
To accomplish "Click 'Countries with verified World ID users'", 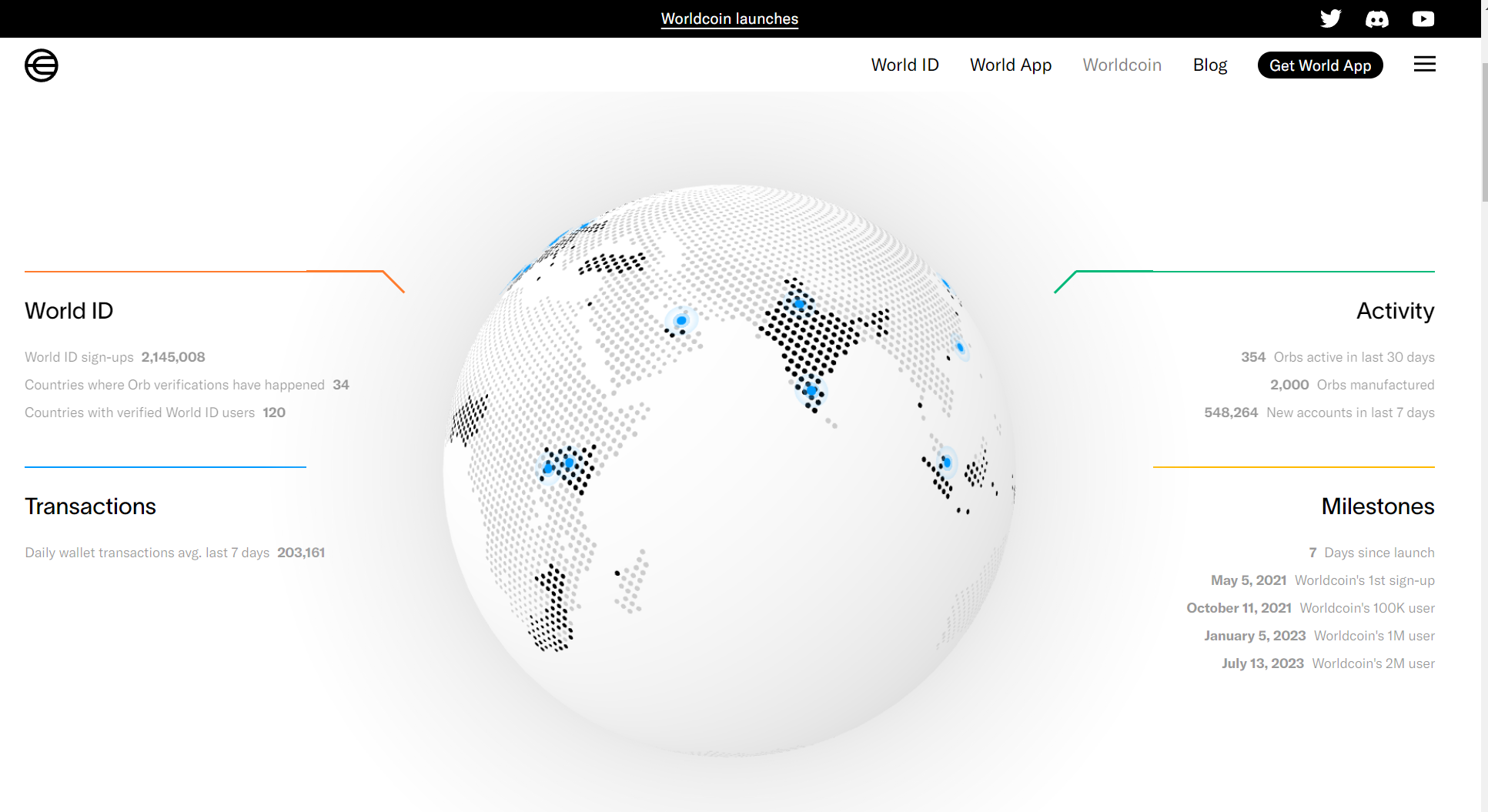I will coord(139,413).
